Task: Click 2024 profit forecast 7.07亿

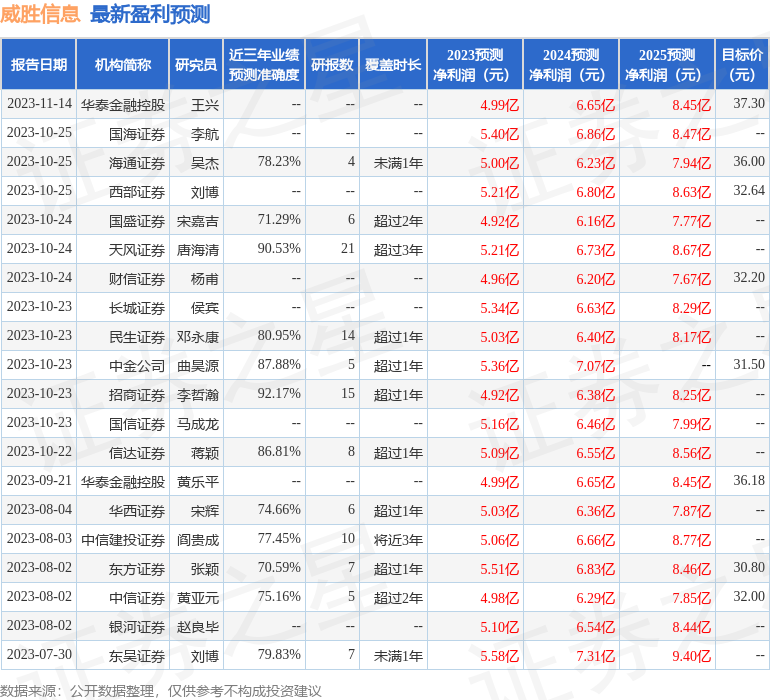Action: click(596, 365)
